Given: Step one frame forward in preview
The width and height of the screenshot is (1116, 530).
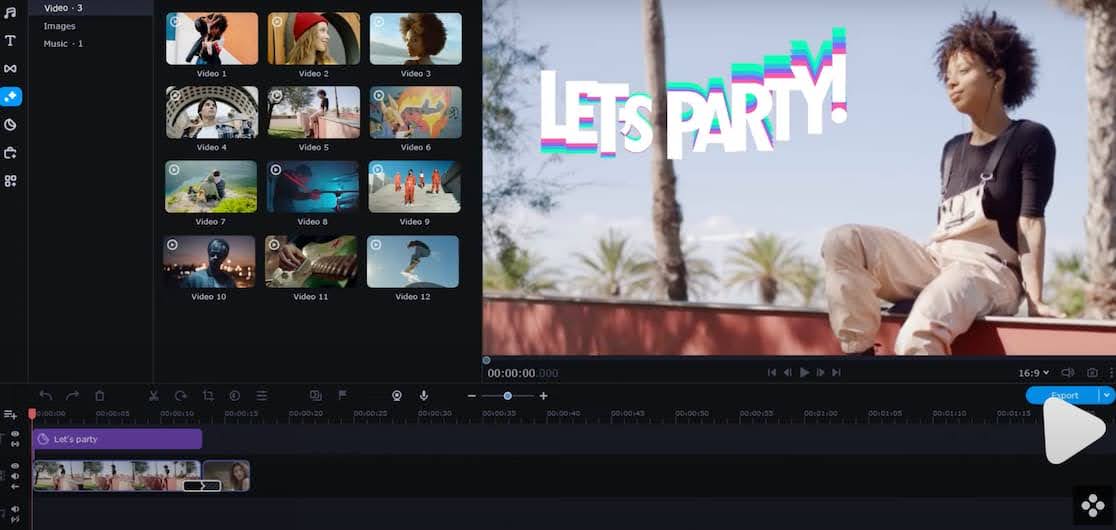Looking at the screenshot, I should (821, 372).
